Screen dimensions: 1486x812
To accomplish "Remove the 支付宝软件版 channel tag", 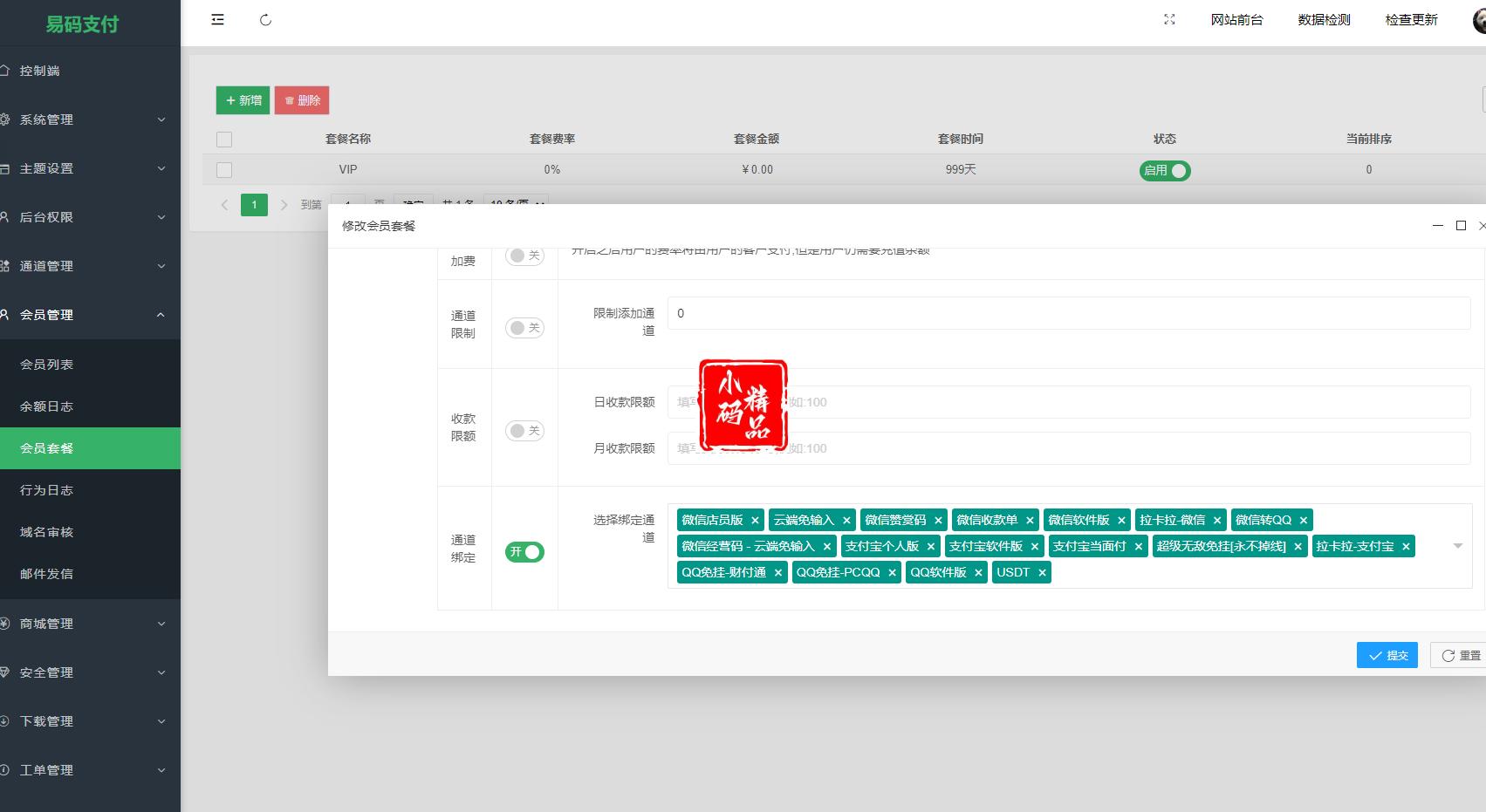I will [x=1035, y=547].
